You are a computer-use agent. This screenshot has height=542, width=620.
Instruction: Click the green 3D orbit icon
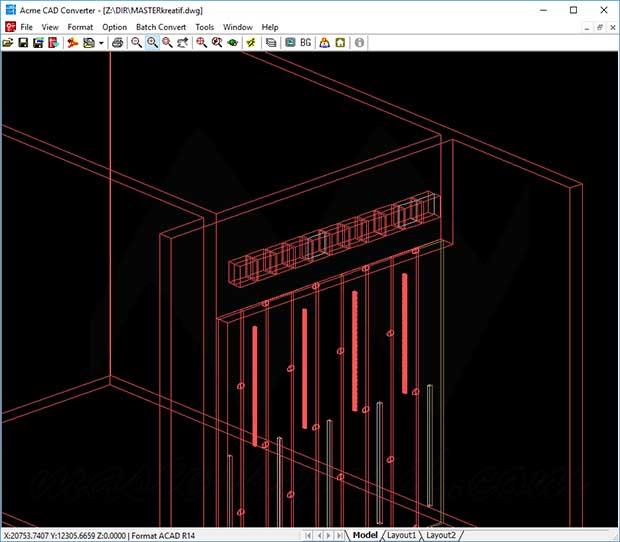point(232,43)
